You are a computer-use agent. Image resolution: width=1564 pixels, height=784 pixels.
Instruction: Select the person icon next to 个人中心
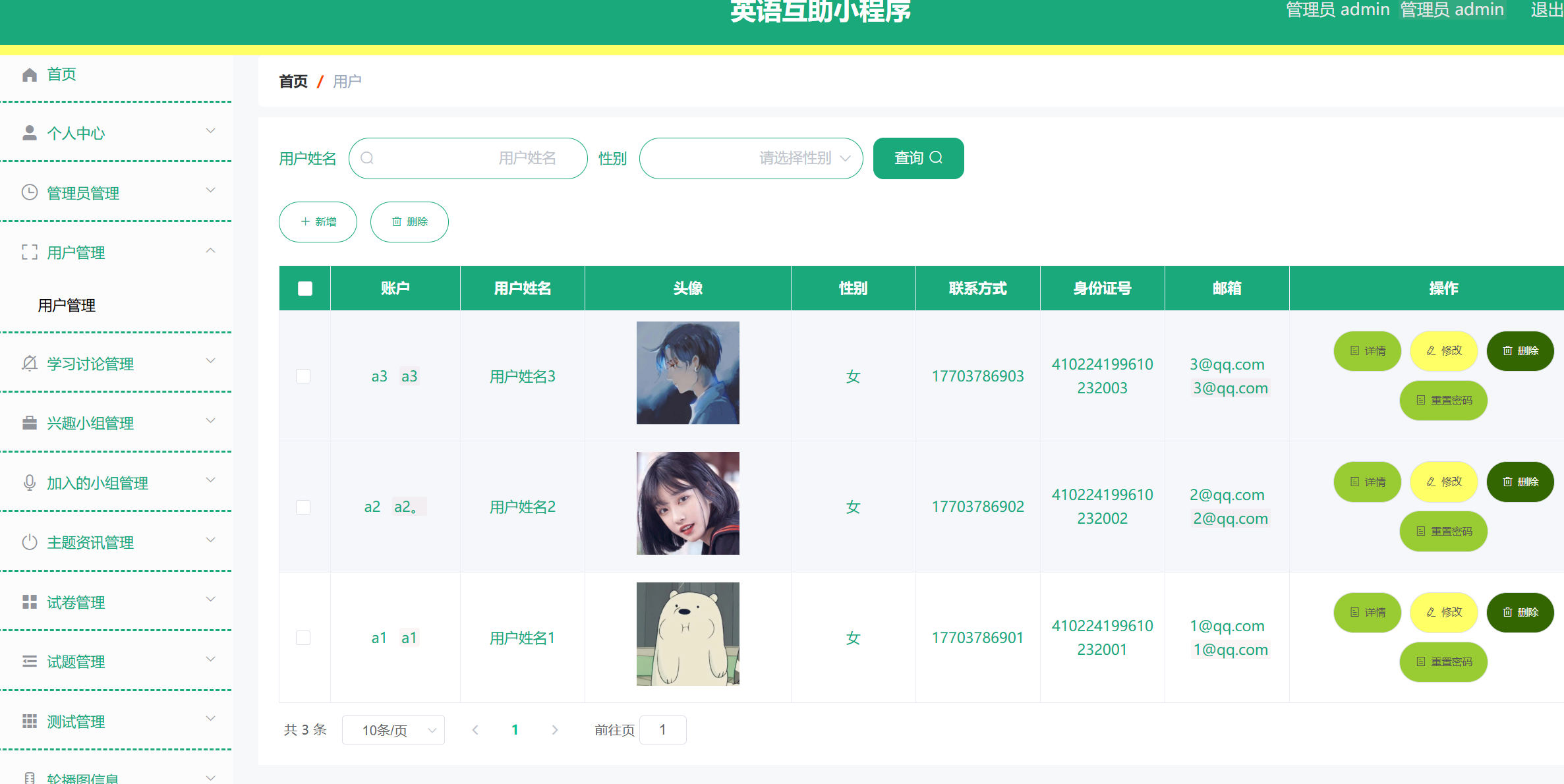click(x=29, y=132)
